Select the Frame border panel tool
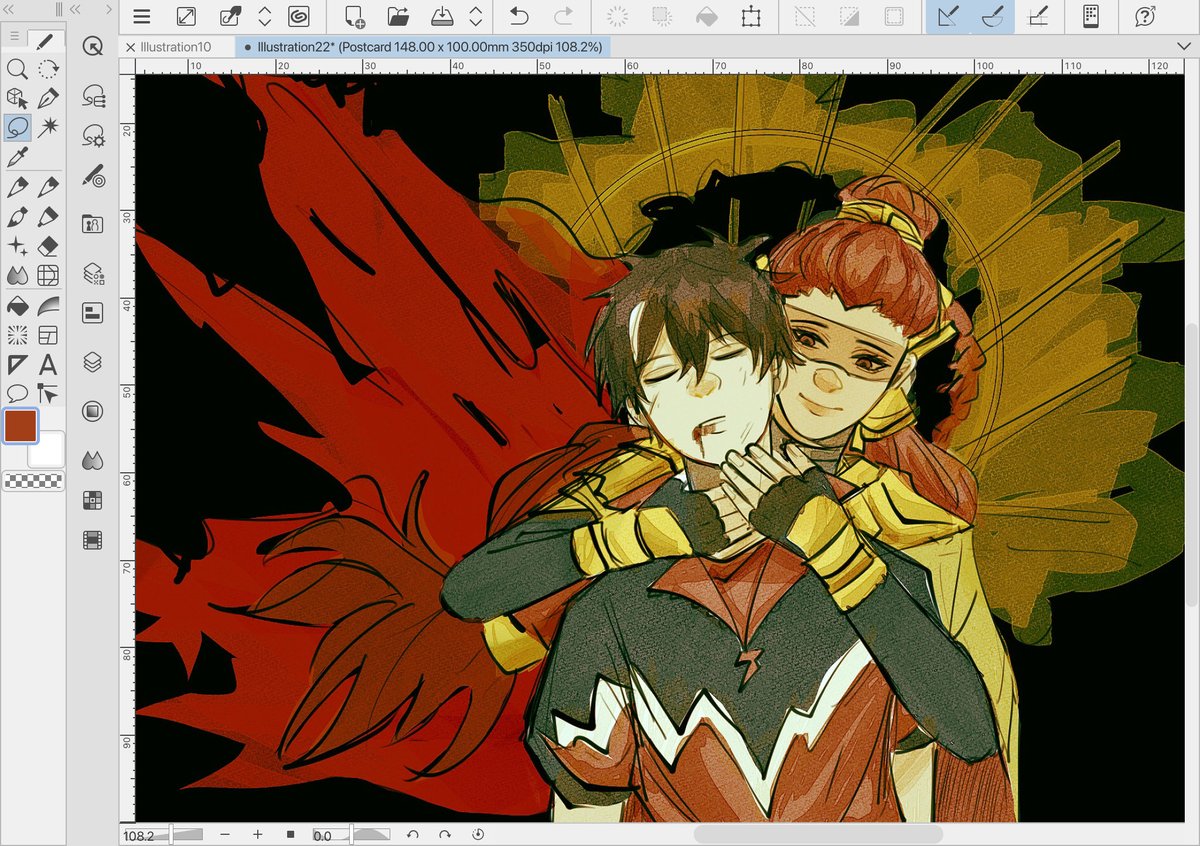Screen dimensions: 1200x846 47,335
